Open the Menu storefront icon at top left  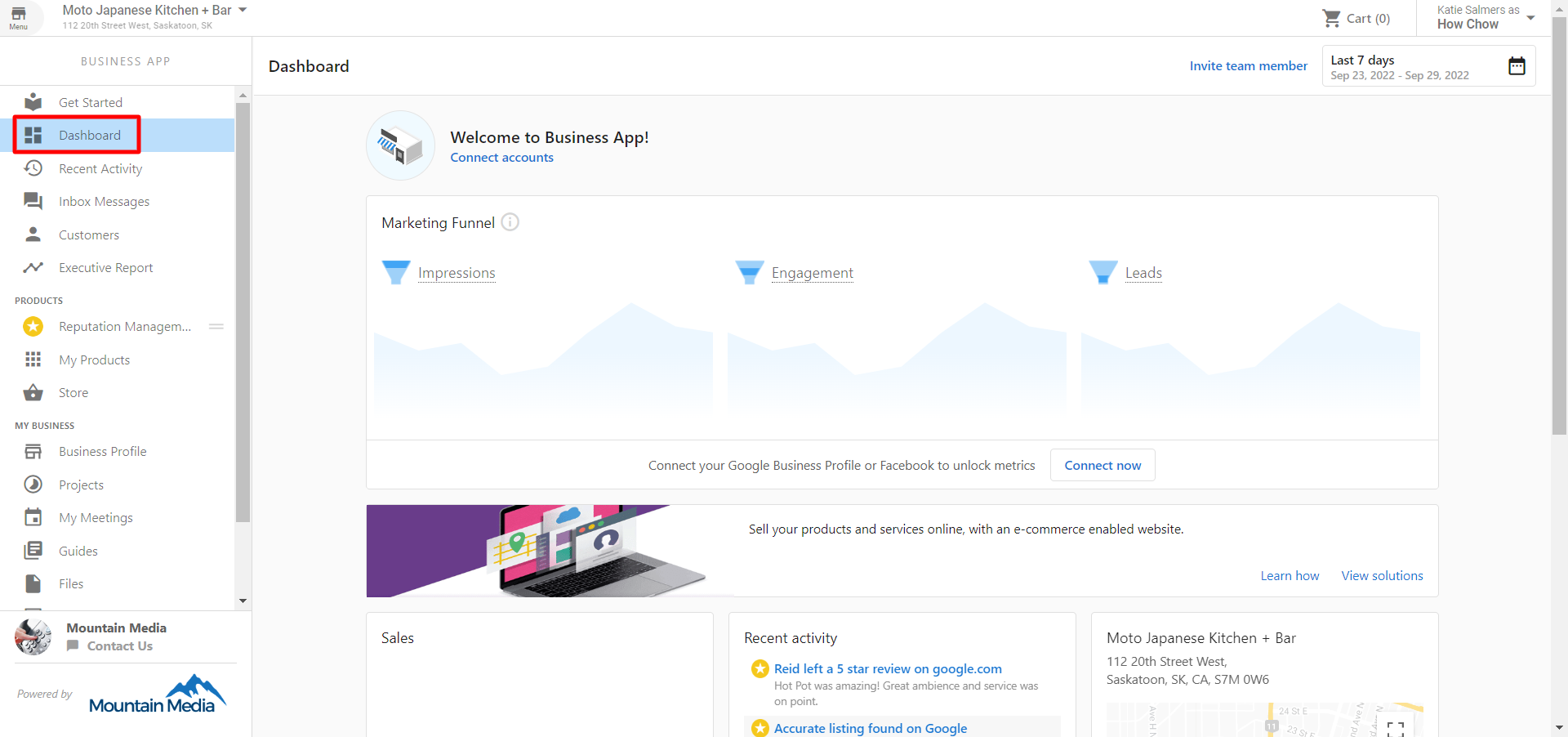tap(18, 17)
